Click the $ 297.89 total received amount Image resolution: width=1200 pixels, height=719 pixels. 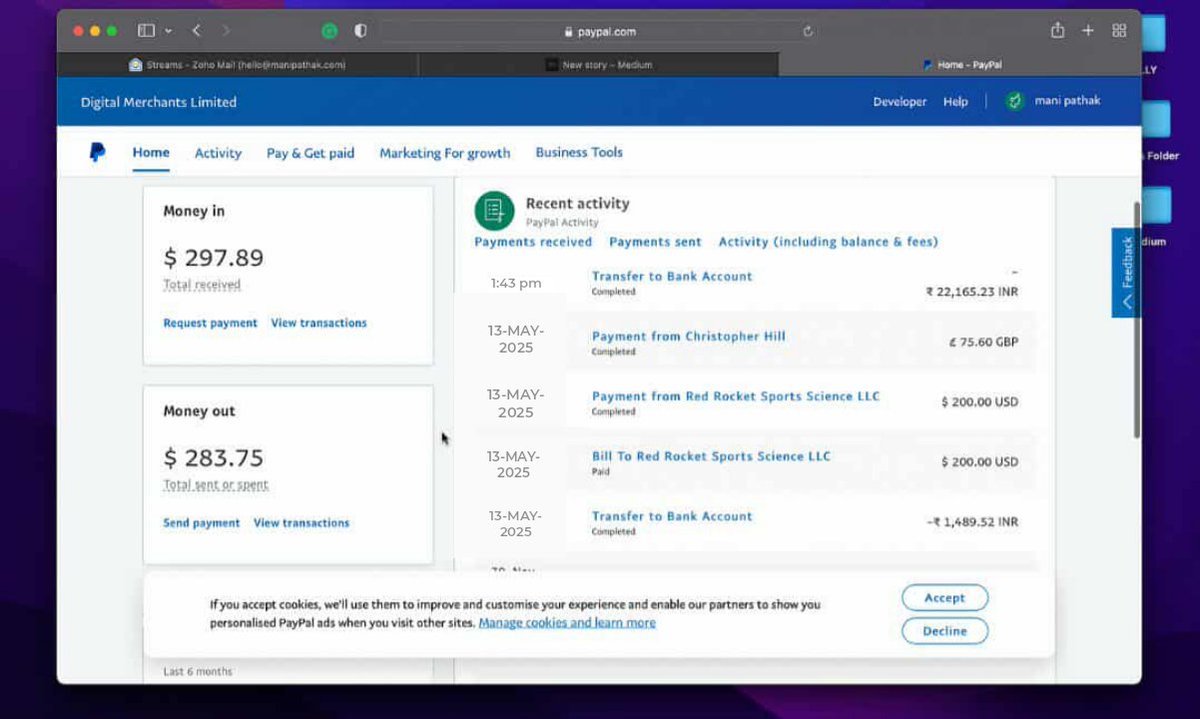click(x=214, y=258)
